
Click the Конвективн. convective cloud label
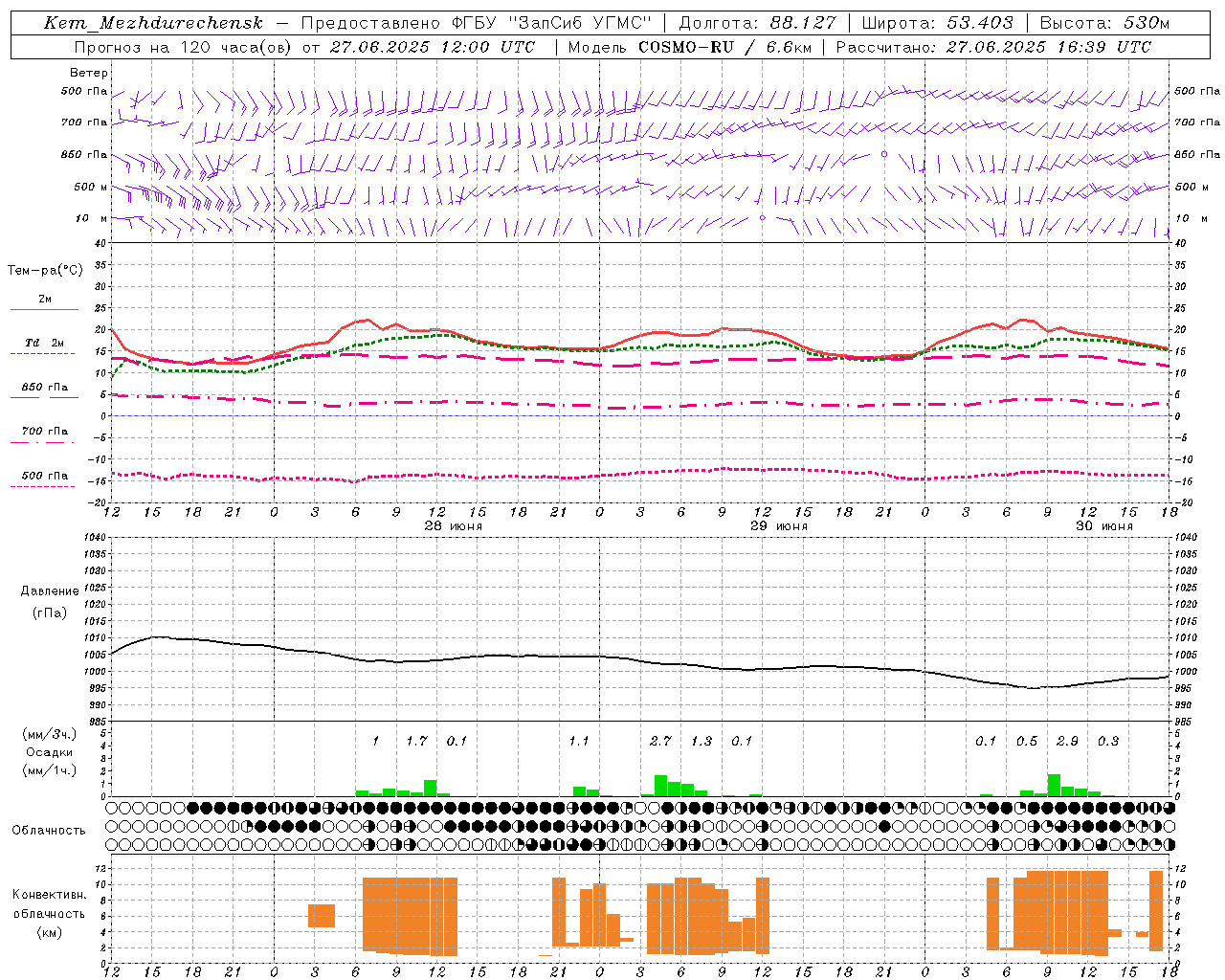[49, 895]
